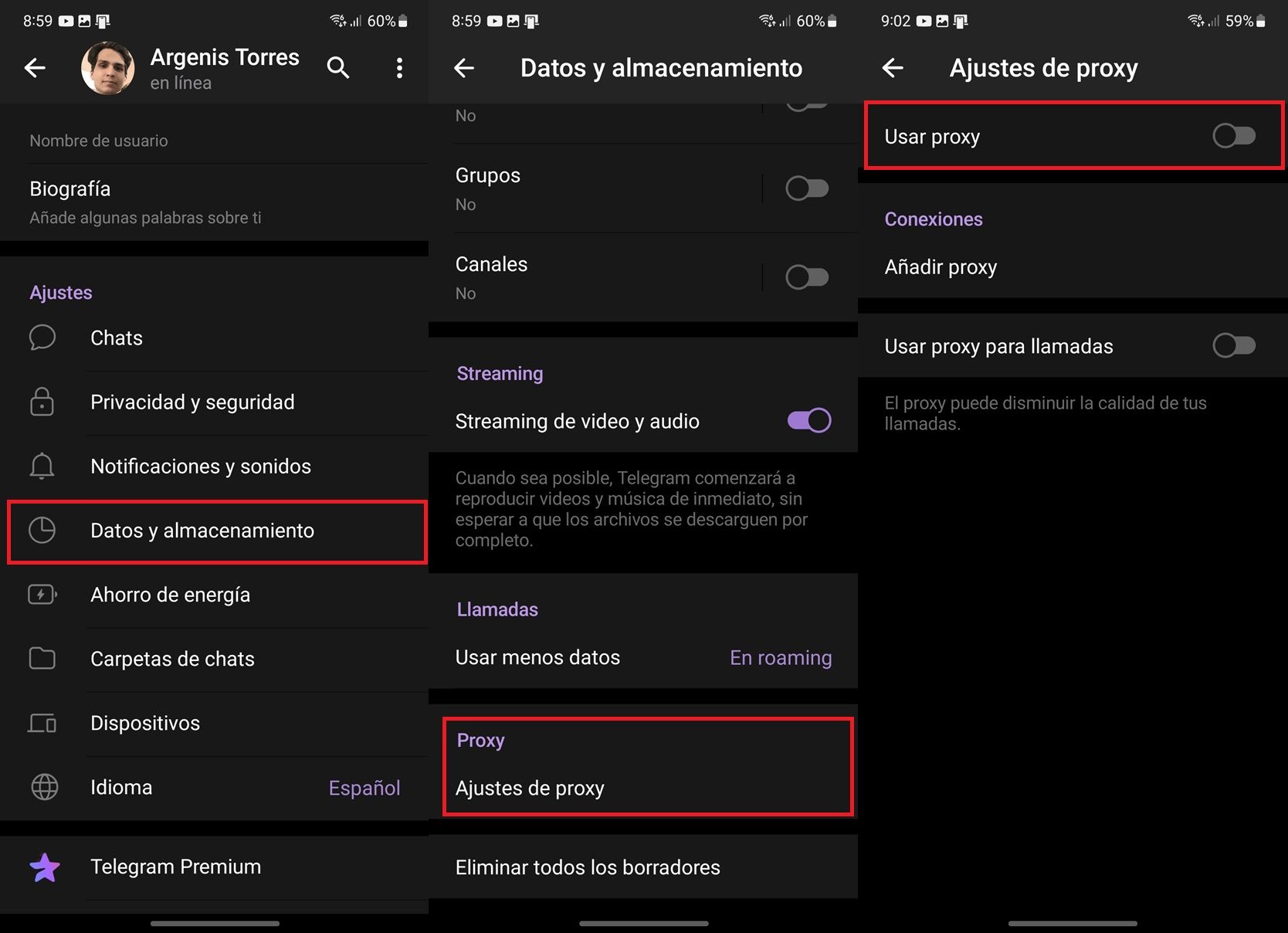The width and height of the screenshot is (1288, 933).
Task: Open Privacidad y seguridad via lock icon
Action: pyautogui.click(x=42, y=402)
